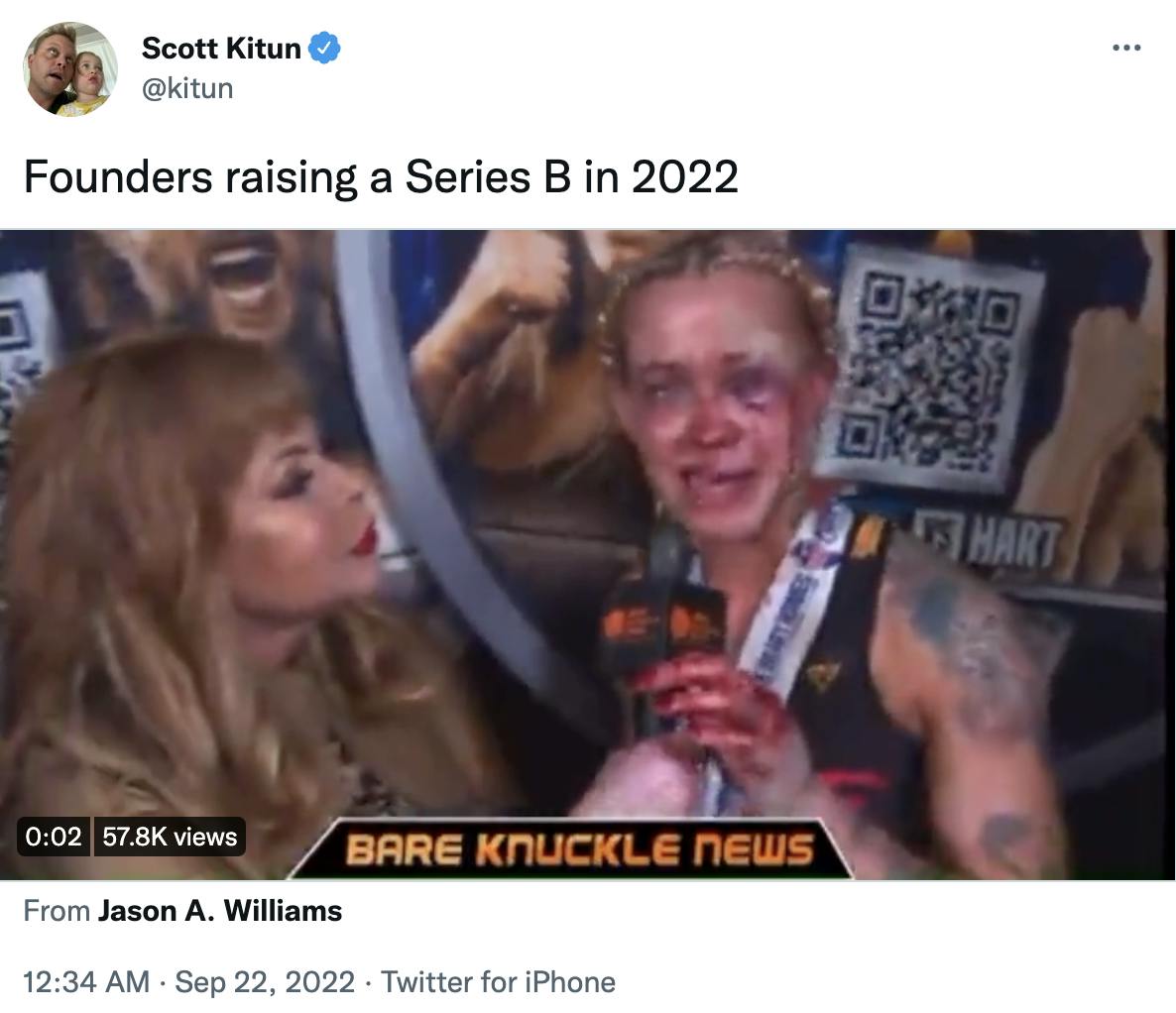
Task: Click the 0:02 video duration label
Action: click(54, 836)
